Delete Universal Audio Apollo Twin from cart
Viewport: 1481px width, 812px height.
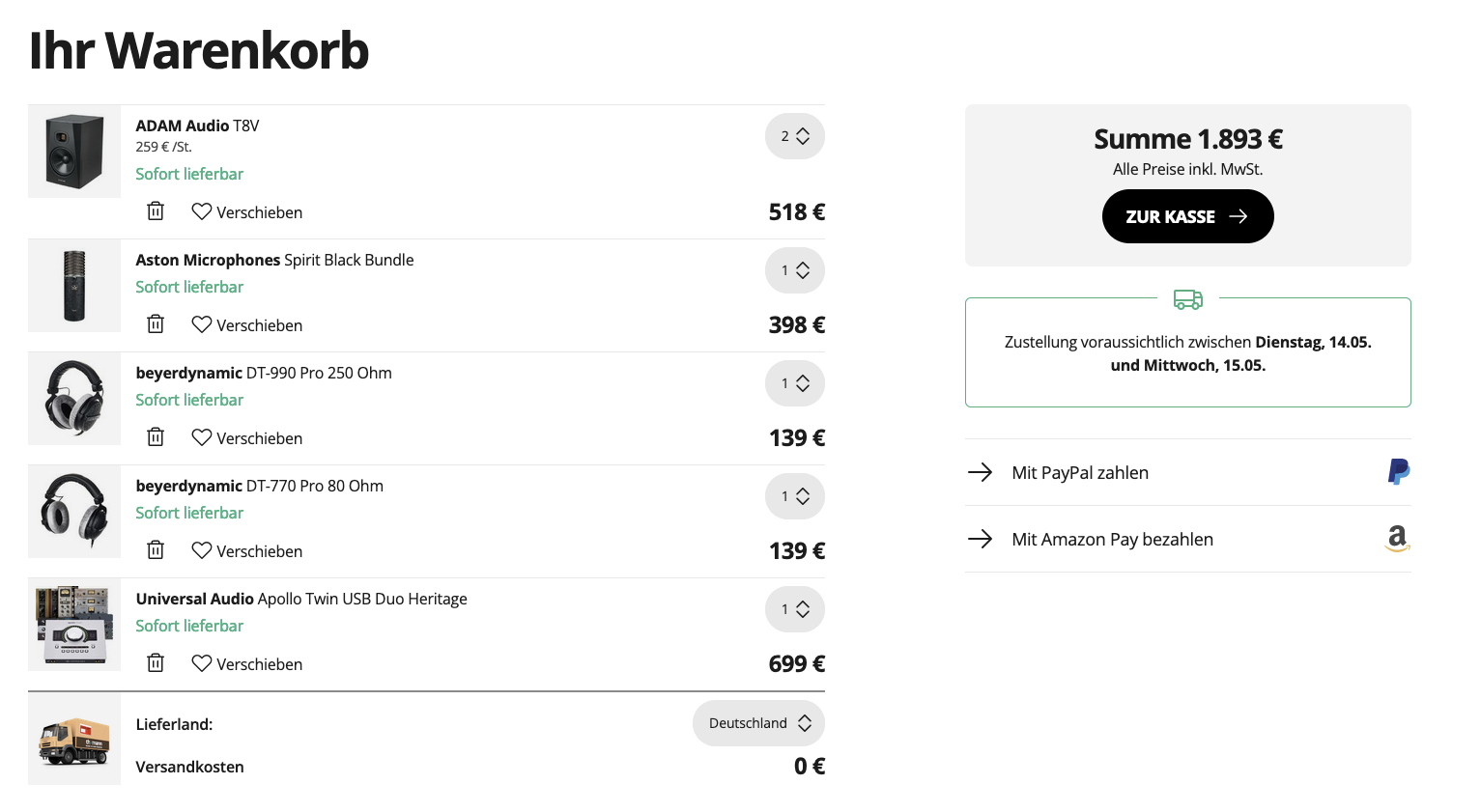click(156, 663)
